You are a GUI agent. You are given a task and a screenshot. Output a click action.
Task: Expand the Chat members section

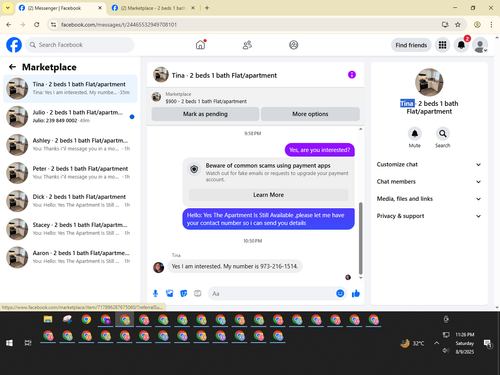click(x=429, y=182)
